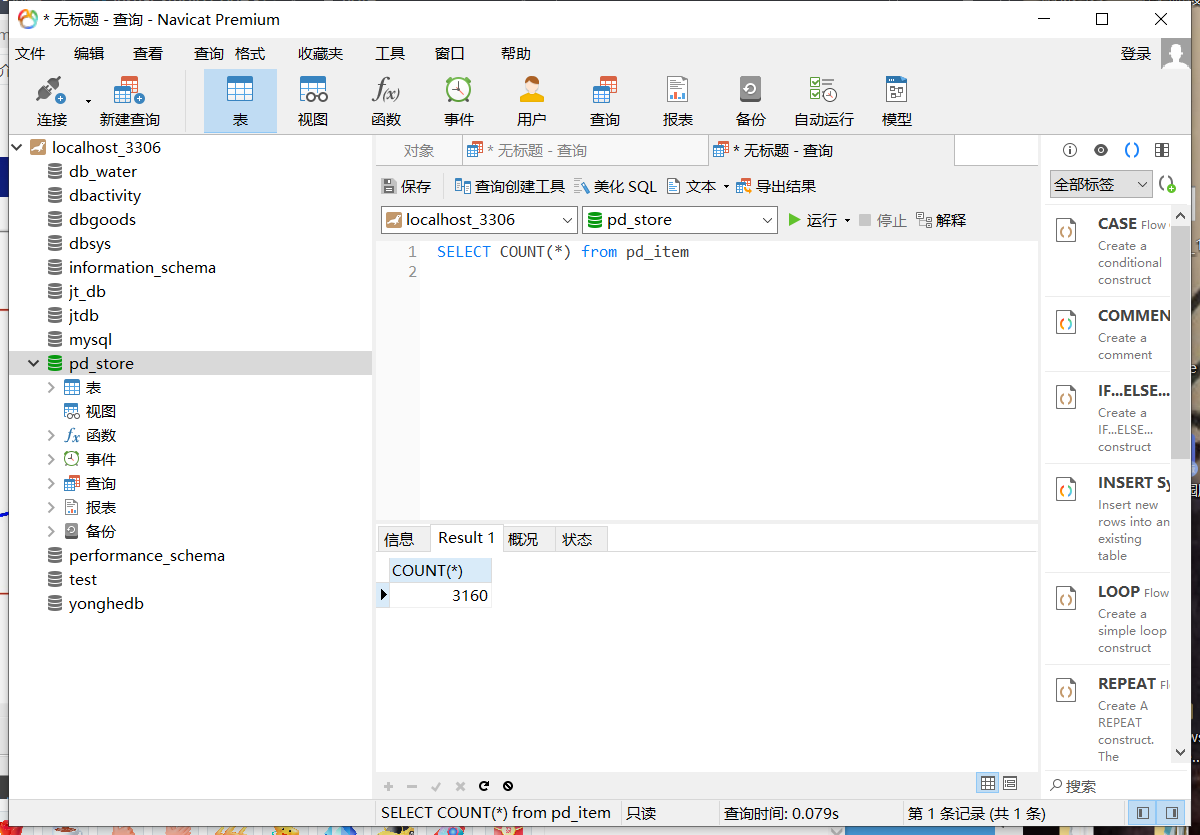Click the refresh icon below result grid

pos(484,786)
